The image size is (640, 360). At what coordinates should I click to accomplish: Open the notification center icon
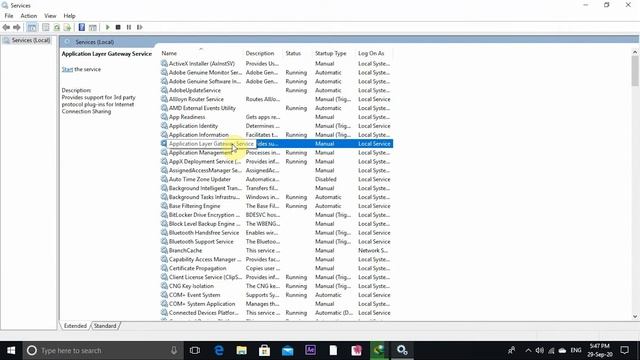[624, 351]
